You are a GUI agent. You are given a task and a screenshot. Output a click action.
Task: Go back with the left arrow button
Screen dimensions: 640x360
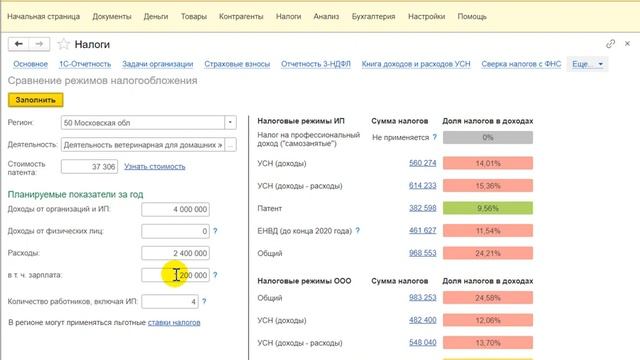18,44
